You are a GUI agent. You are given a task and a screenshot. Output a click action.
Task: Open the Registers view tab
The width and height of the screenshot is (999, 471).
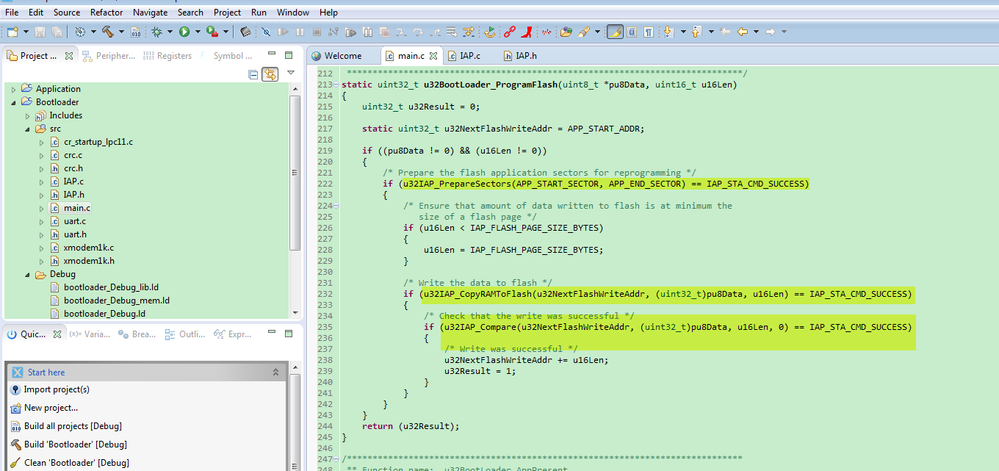pyautogui.click(x=168, y=55)
